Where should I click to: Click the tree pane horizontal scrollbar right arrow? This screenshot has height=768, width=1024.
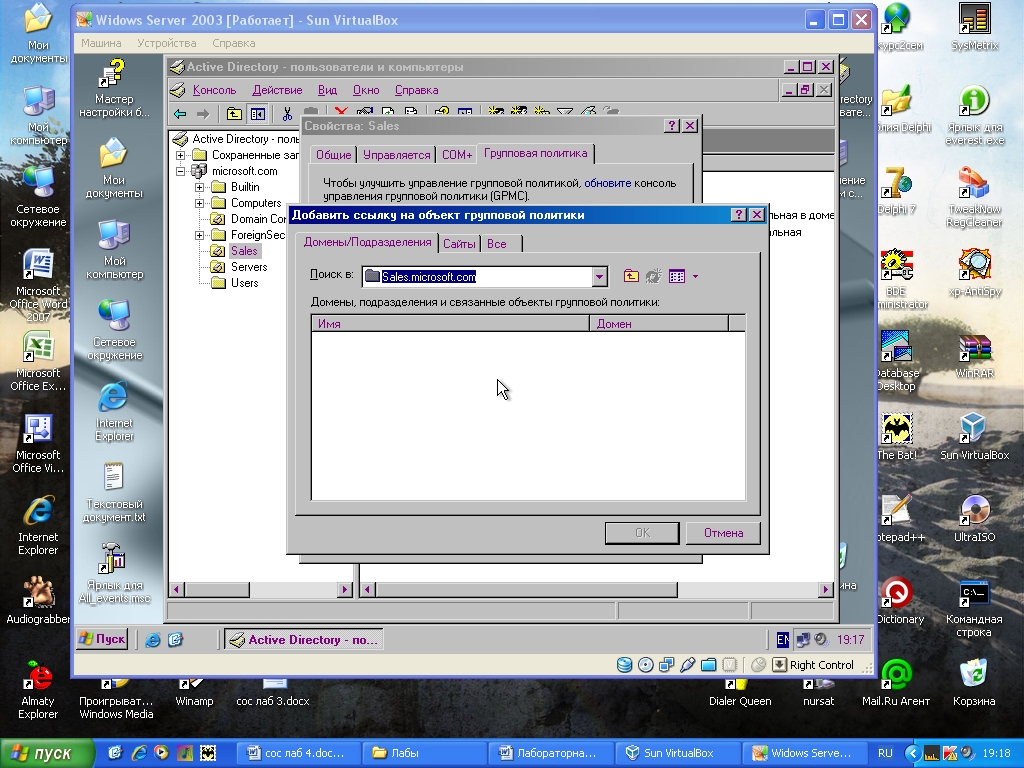coord(345,590)
